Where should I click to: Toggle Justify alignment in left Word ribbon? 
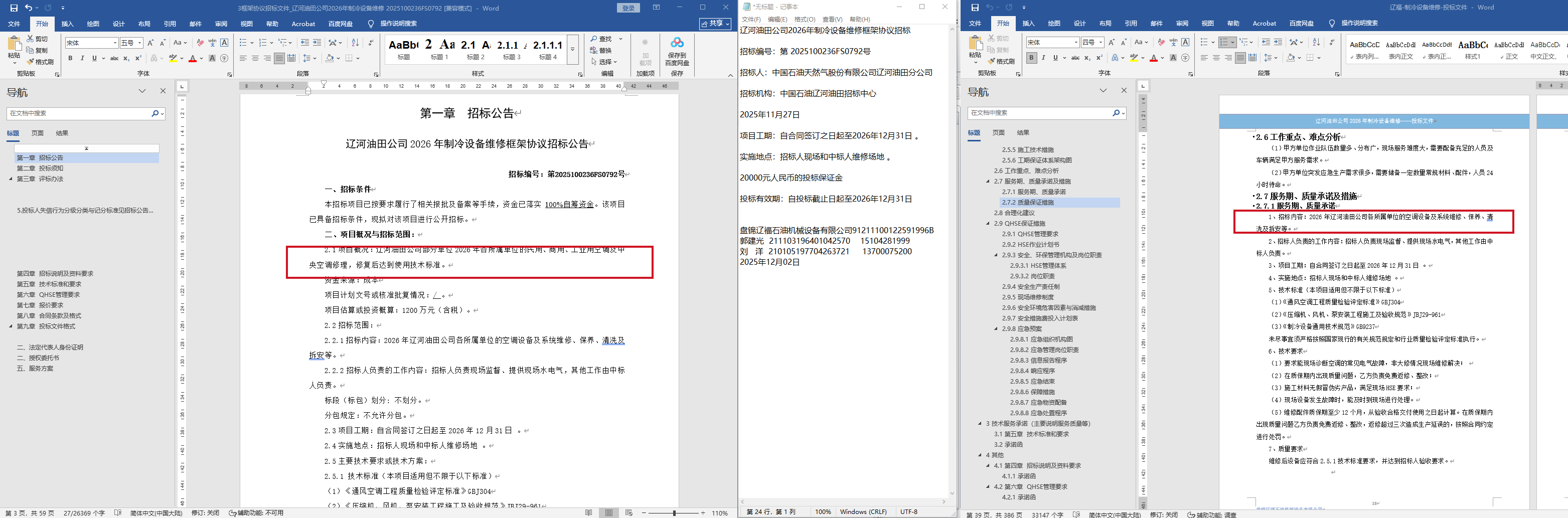coord(279,59)
